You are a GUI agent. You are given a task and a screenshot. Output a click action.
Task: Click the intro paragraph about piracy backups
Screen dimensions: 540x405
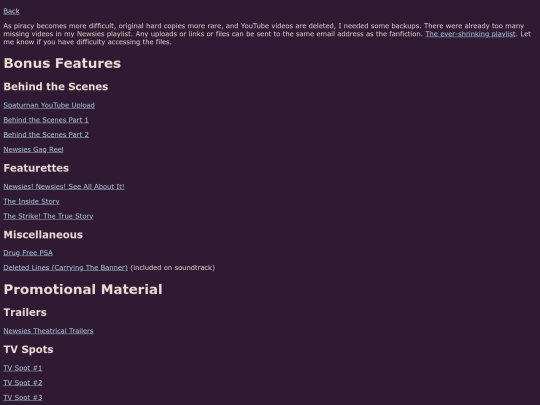tap(267, 34)
